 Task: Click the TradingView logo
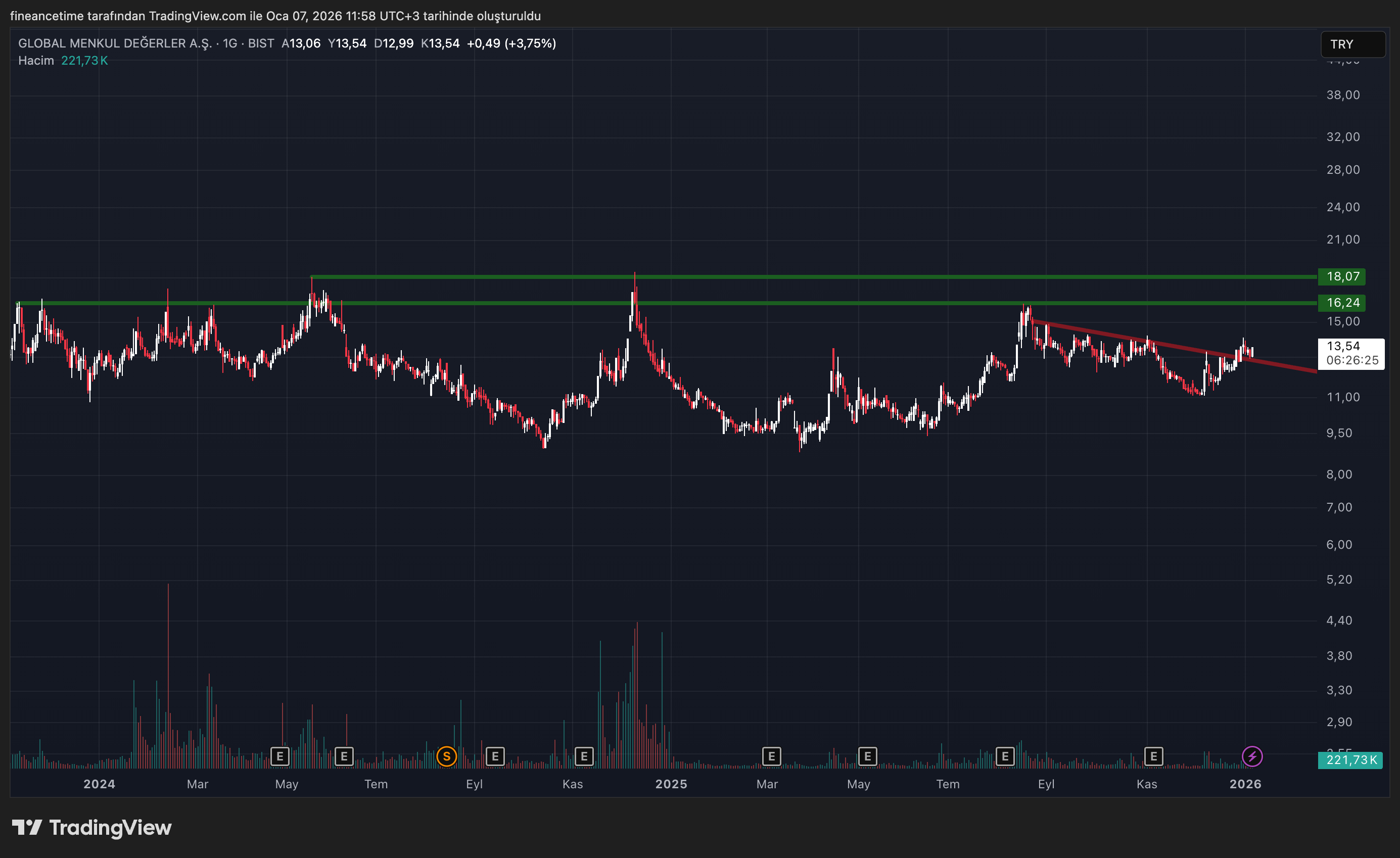click(92, 827)
